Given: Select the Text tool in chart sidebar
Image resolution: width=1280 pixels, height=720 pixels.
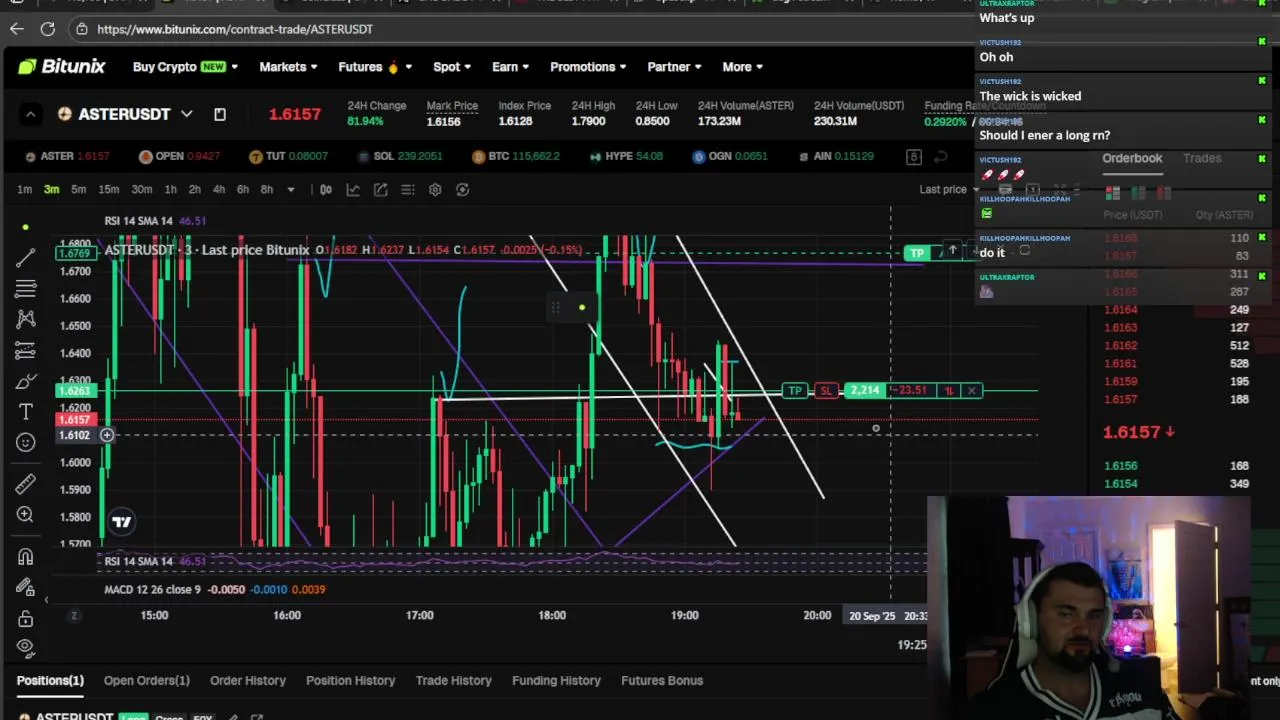Looking at the screenshot, I should click(x=26, y=411).
